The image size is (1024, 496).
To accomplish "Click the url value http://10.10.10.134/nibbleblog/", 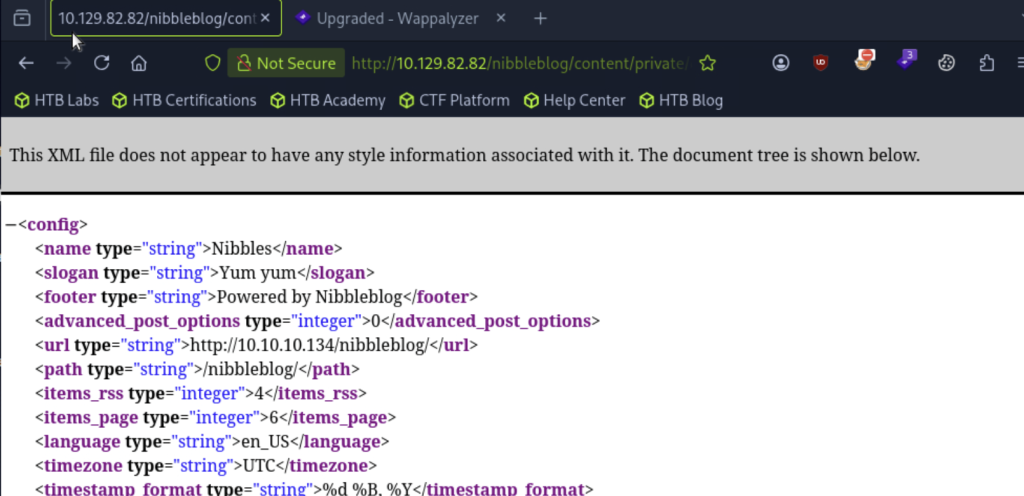I will pos(310,345).
